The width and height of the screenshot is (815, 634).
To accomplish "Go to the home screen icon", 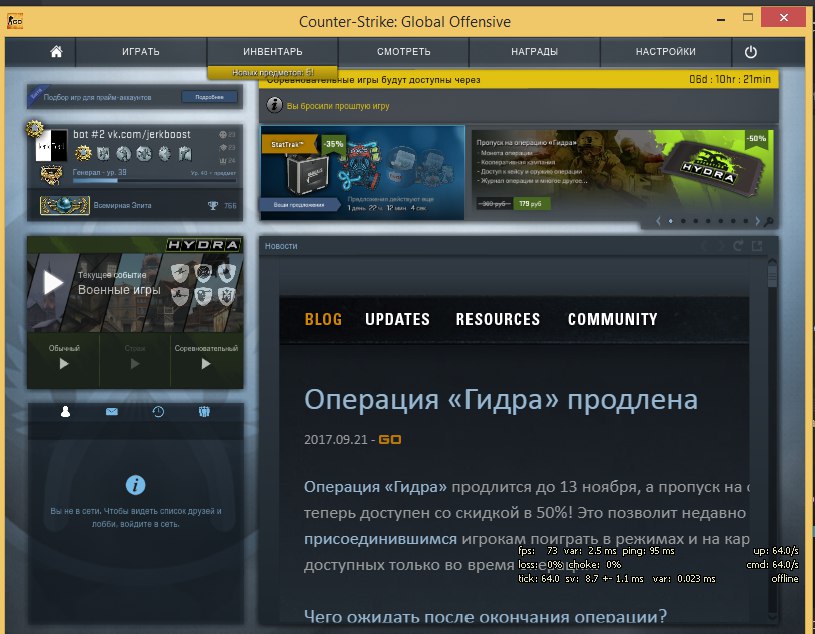I will pyautogui.click(x=56, y=51).
